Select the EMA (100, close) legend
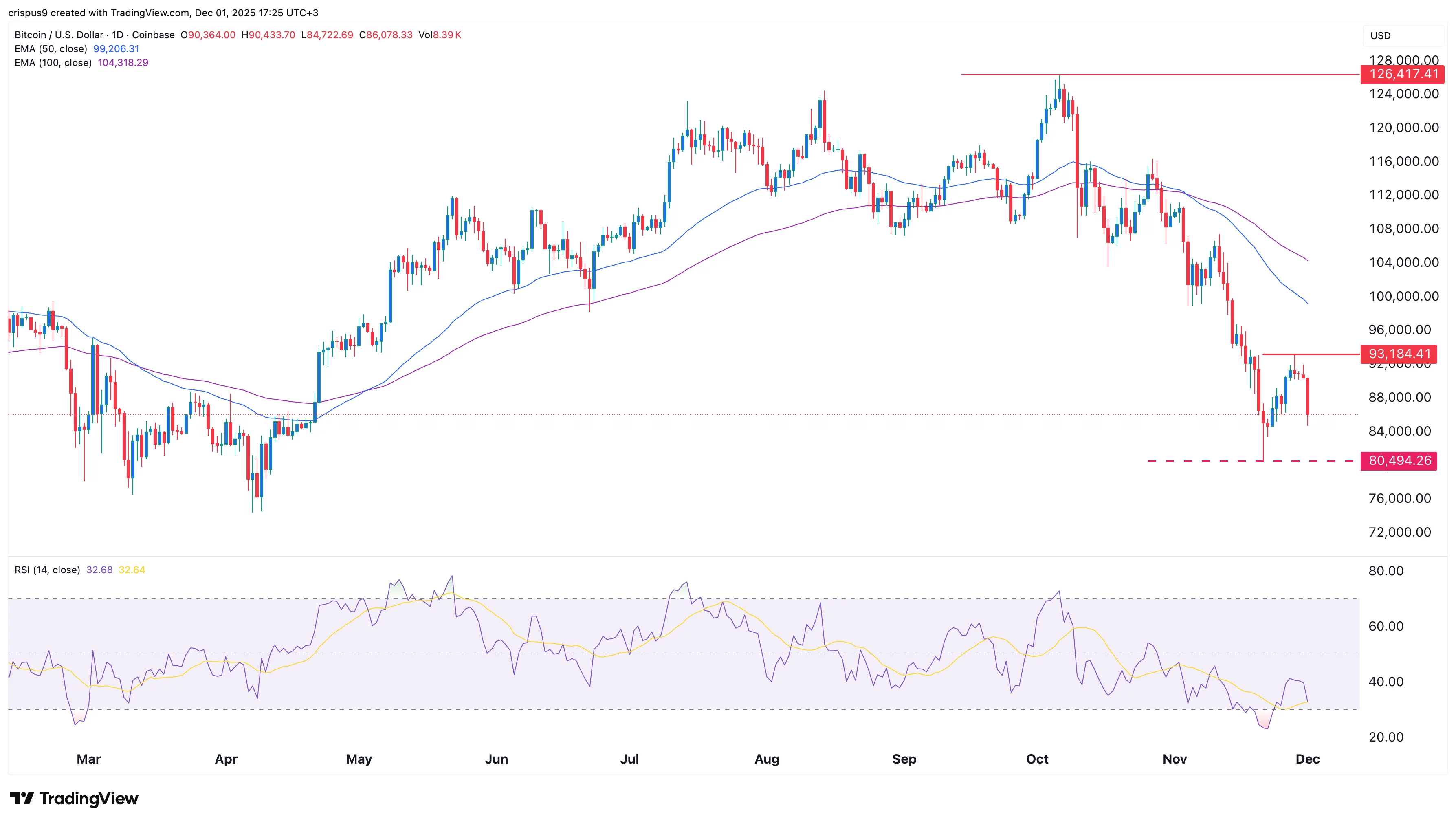This screenshot has height=823, width=1456. coord(53,63)
